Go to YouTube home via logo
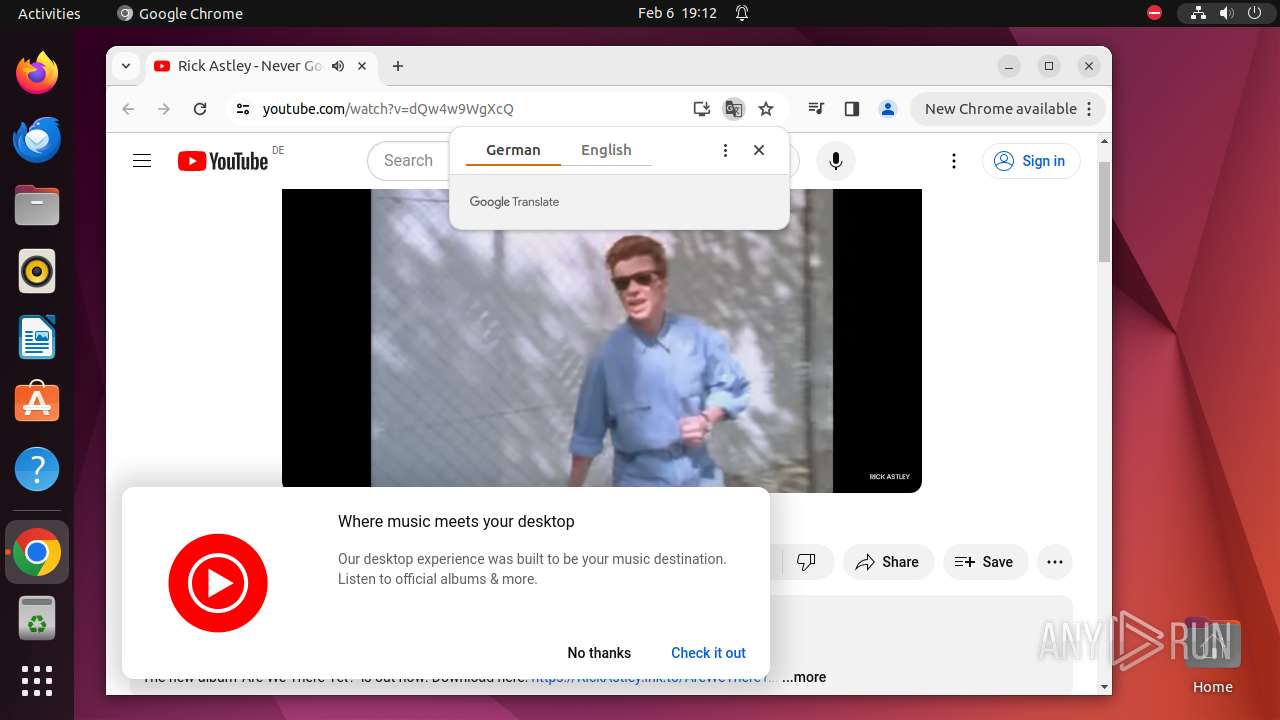This screenshot has height=720, width=1280. coord(223,161)
